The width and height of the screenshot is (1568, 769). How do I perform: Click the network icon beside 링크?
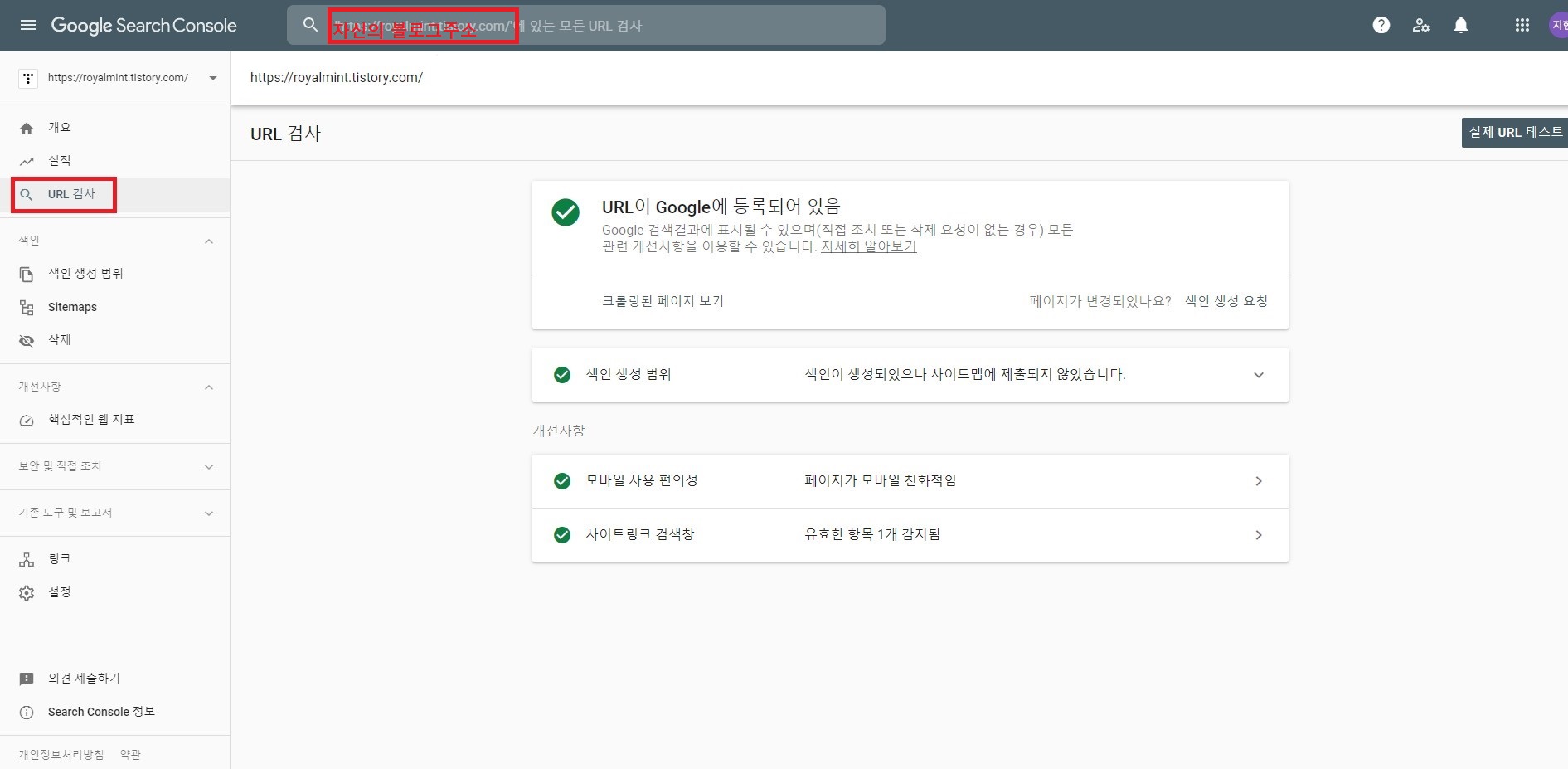[27, 559]
